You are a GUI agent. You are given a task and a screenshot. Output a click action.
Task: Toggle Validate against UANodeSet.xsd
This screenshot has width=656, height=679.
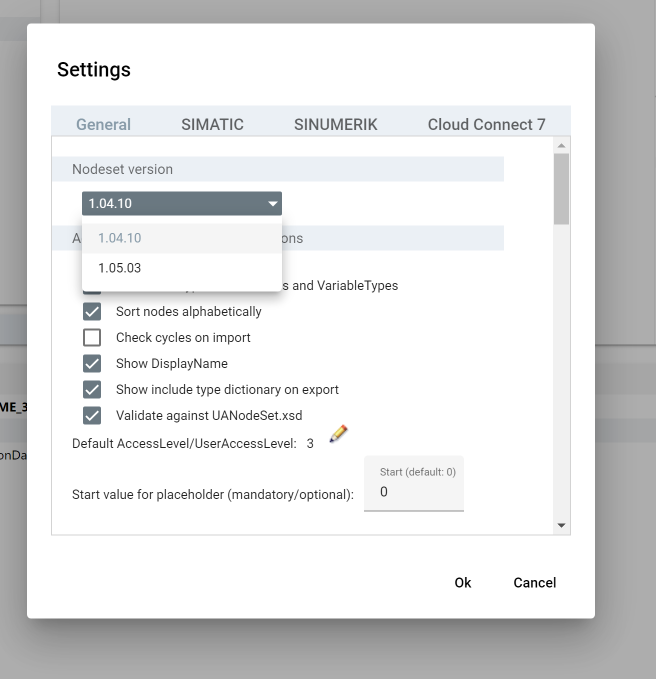pyautogui.click(x=92, y=416)
